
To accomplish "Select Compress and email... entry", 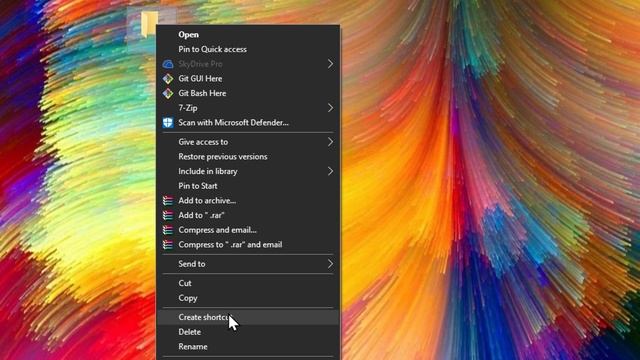I will coord(248,230).
